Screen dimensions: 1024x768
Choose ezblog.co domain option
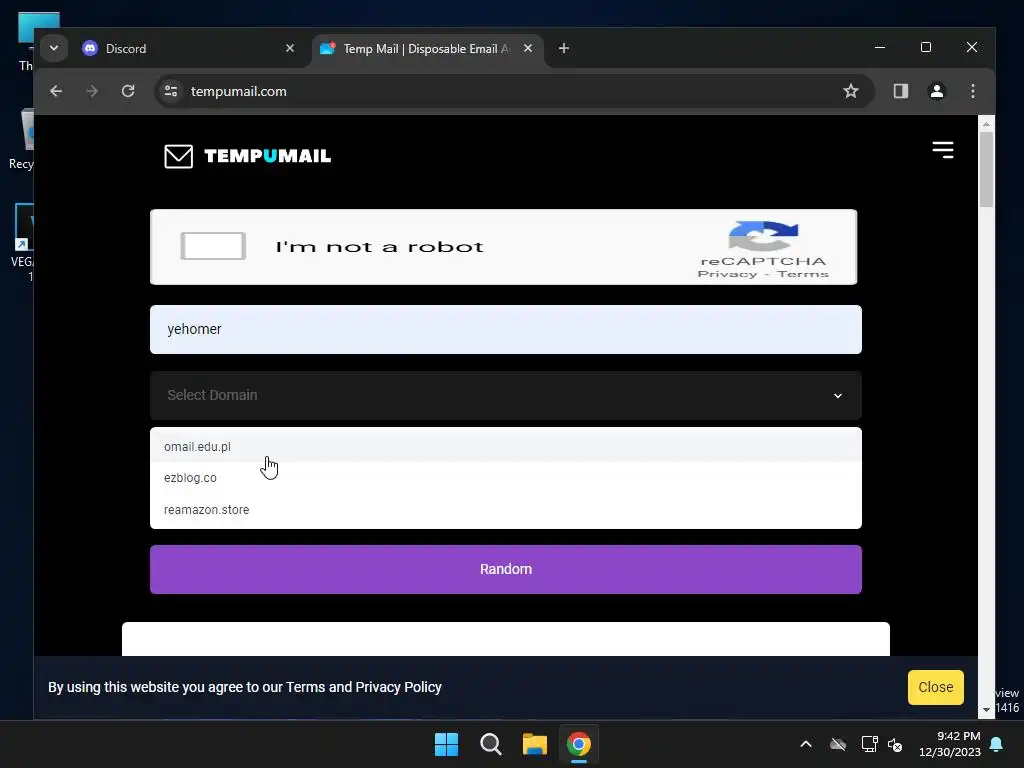tap(505, 477)
